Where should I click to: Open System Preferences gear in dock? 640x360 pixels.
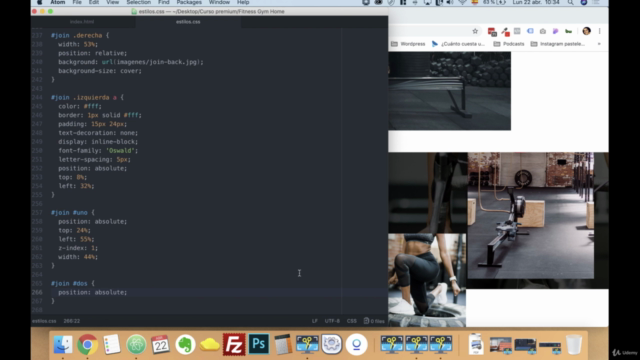pyautogui.click(x=331, y=345)
